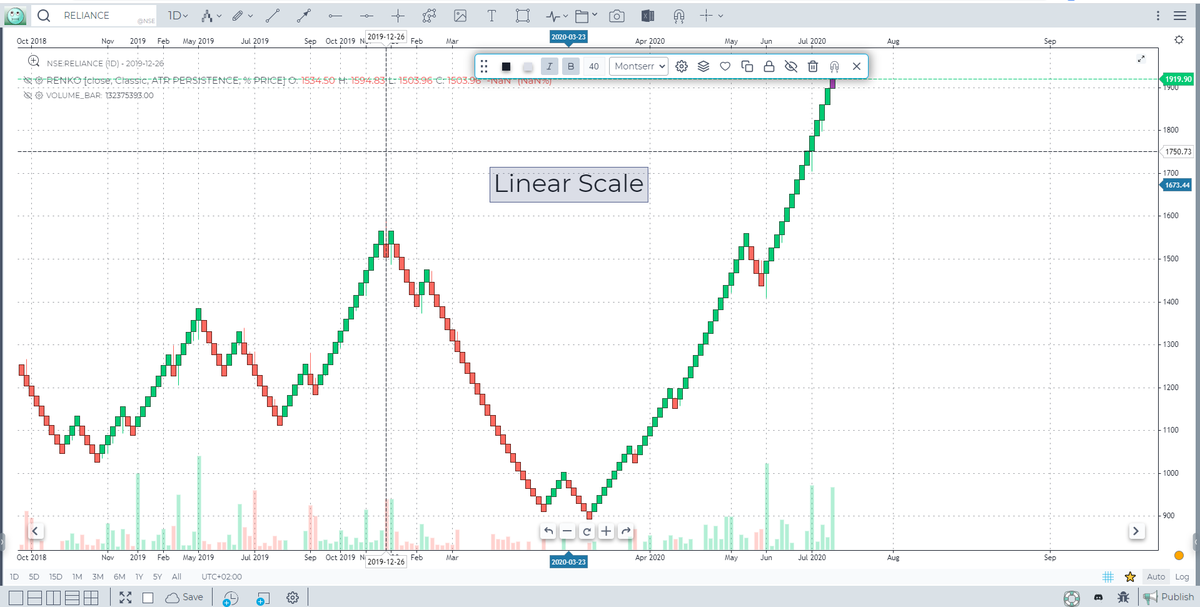Viewport: 1200px width, 607px height.
Task: Close the floating drawing toolbar
Action: (x=857, y=66)
